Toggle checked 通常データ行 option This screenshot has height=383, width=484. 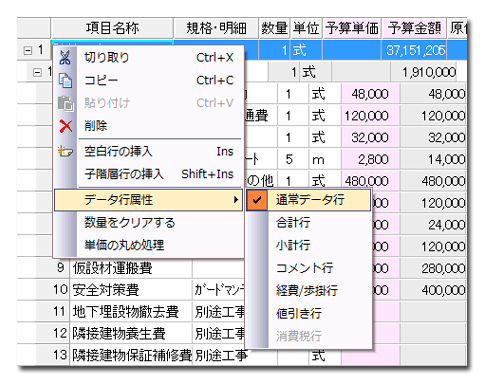pyautogui.click(x=308, y=200)
